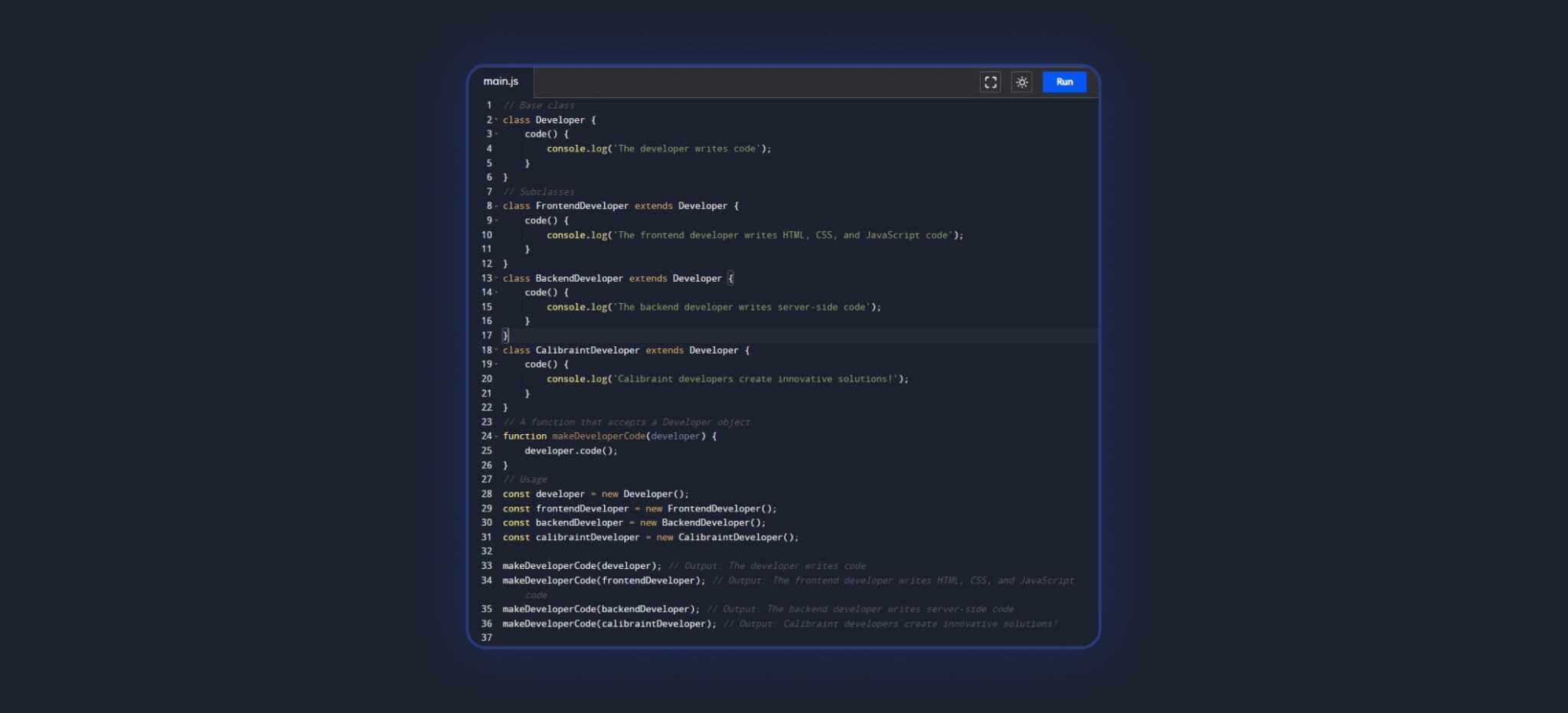Collapse the BackendDeveloper class fold arrow
This screenshot has height=713, width=1568.
click(x=498, y=278)
